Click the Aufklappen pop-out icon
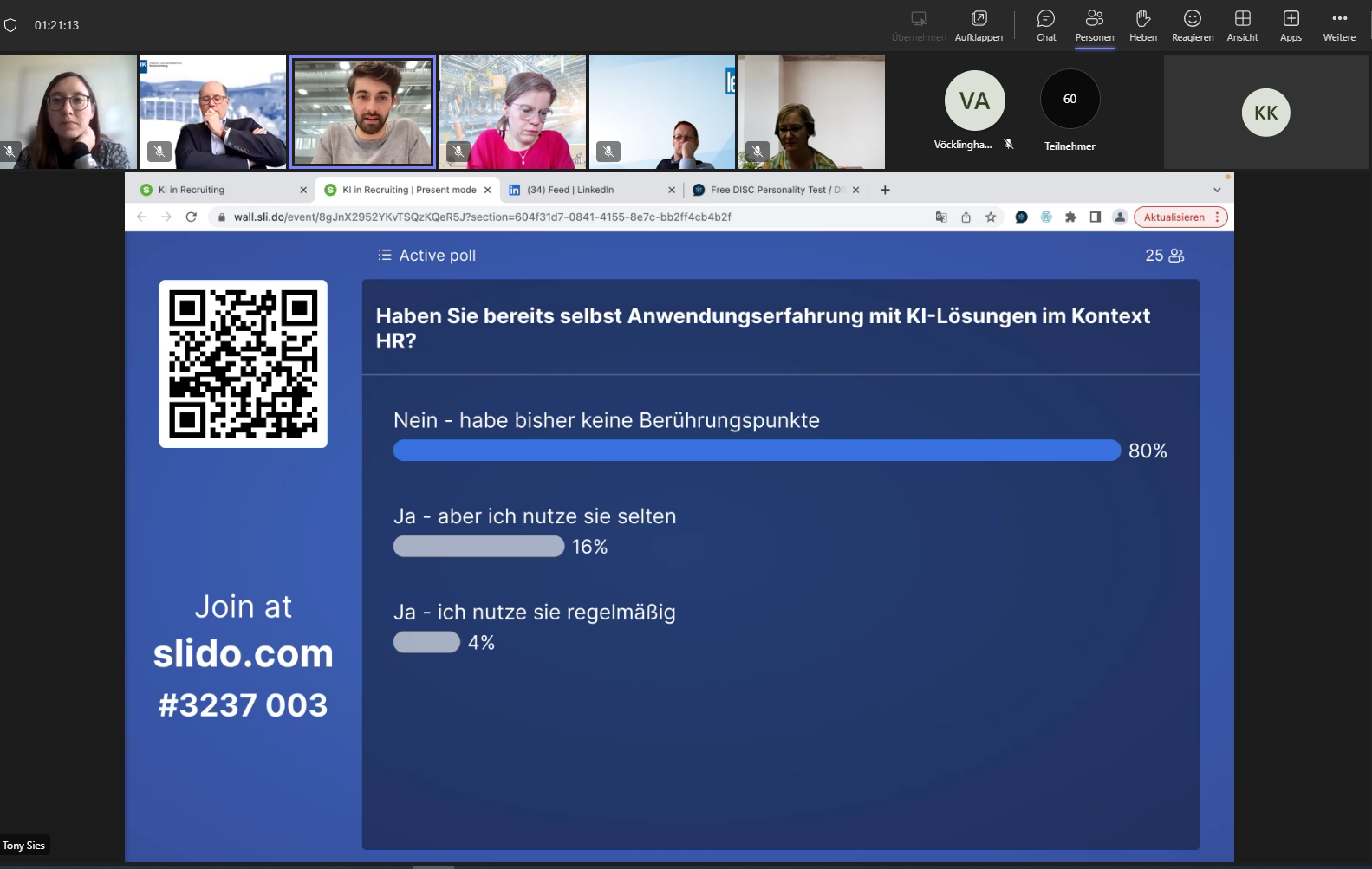 point(979,25)
